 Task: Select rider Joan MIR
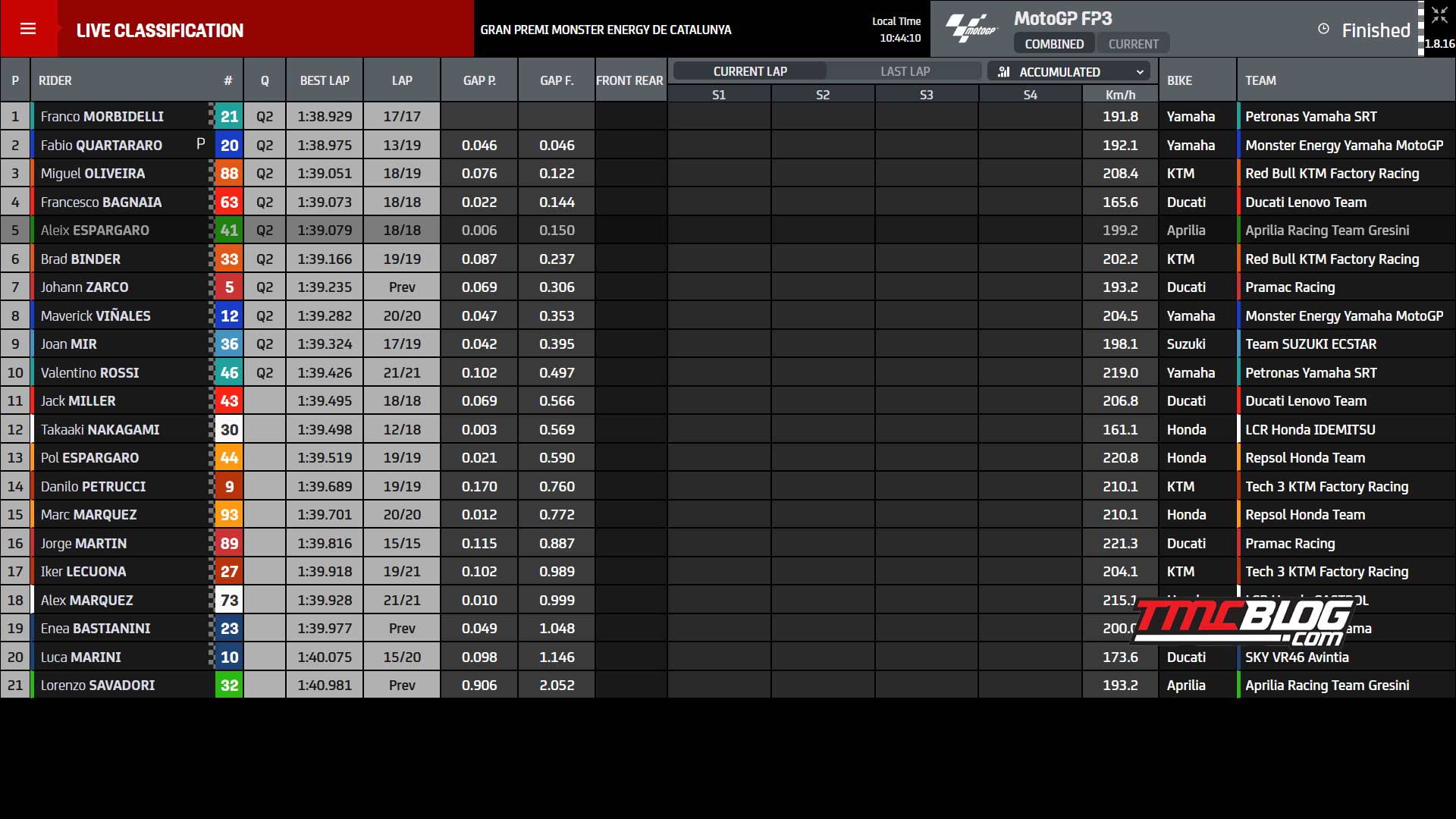click(x=68, y=344)
